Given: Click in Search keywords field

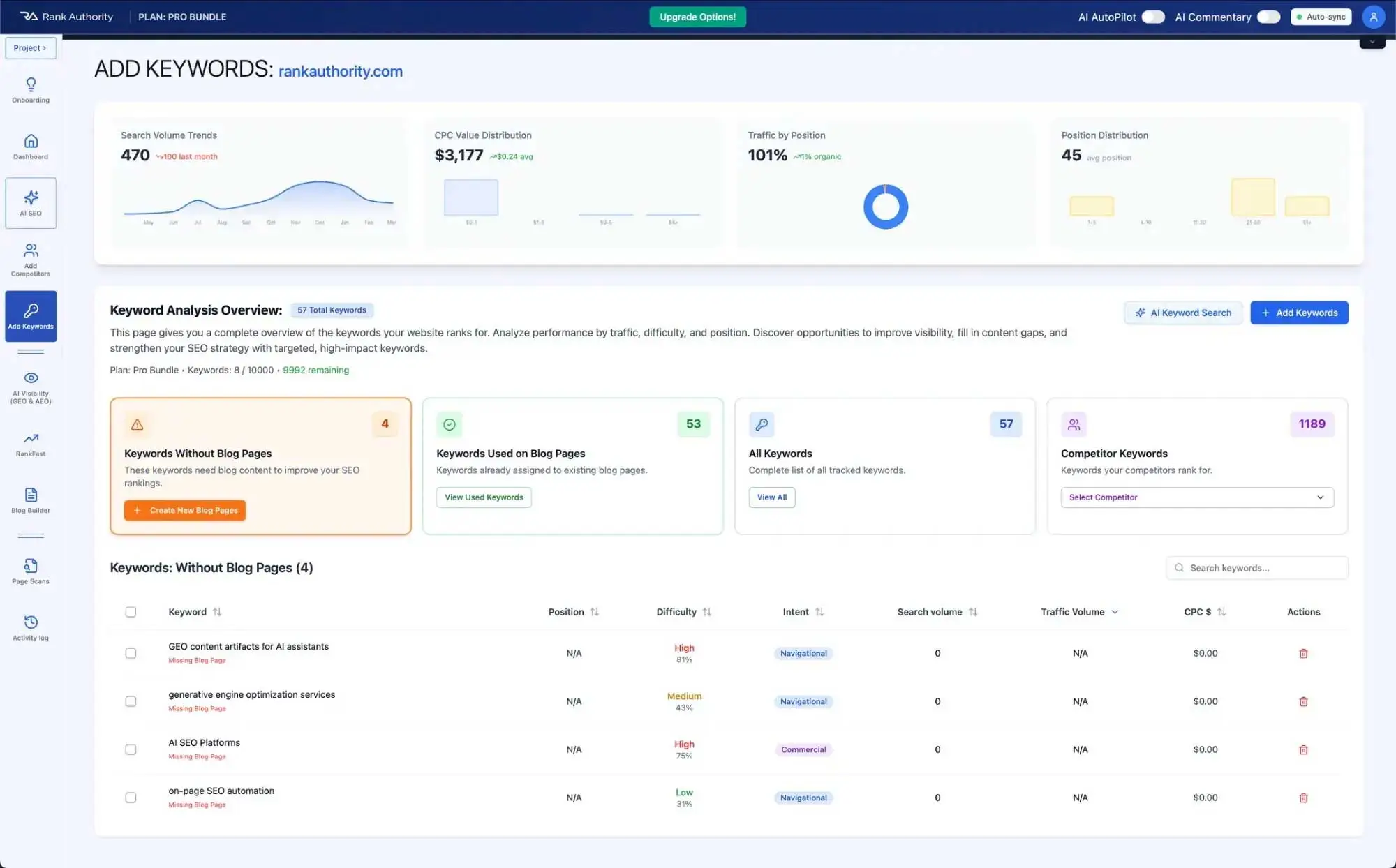Looking at the screenshot, I should (x=1257, y=568).
